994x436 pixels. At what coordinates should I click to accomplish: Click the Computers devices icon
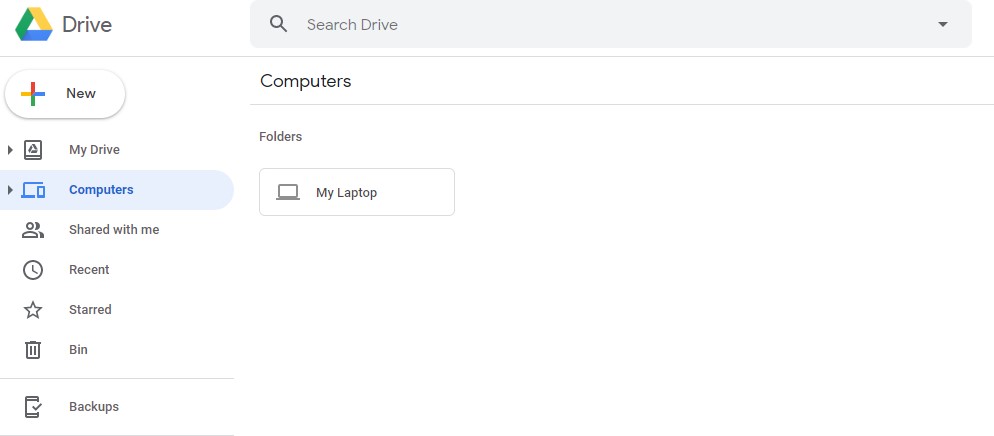pyautogui.click(x=33, y=190)
